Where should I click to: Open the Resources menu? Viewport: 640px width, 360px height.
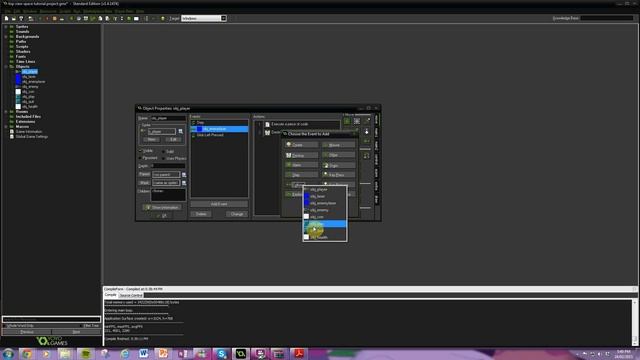(48, 11)
